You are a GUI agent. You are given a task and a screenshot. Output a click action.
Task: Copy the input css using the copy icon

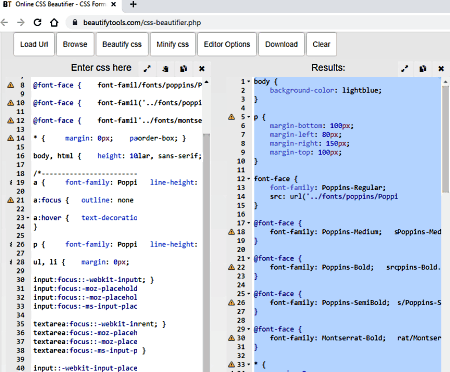[x=183, y=69]
